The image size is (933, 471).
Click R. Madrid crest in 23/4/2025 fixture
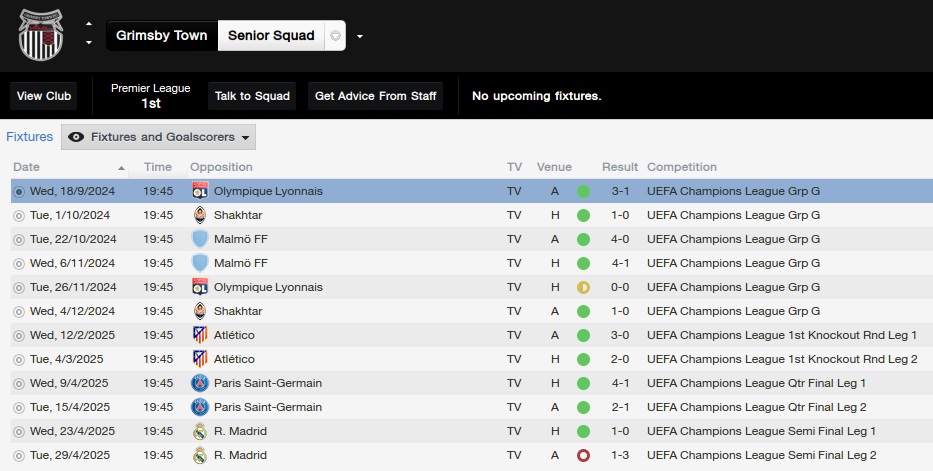click(200, 431)
